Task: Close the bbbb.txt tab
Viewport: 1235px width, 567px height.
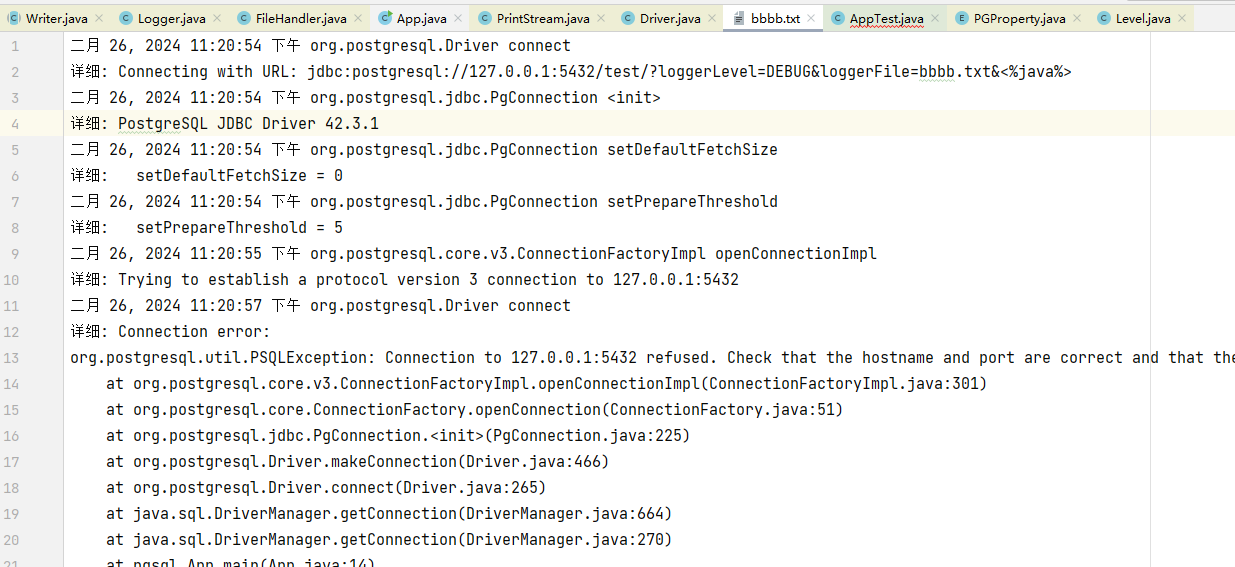Action: pyautogui.click(x=811, y=18)
